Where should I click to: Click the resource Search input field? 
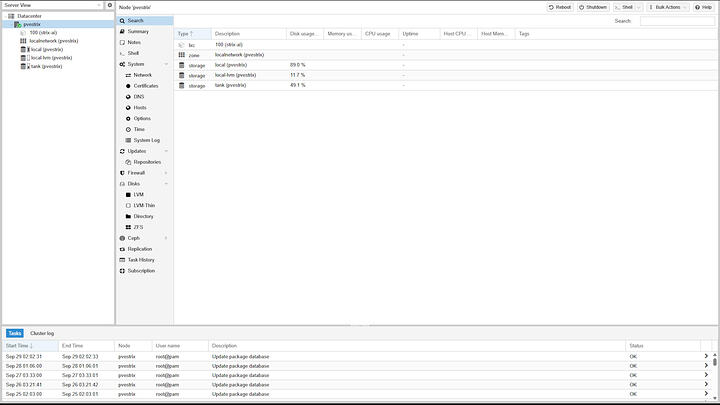click(x=677, y=21)
